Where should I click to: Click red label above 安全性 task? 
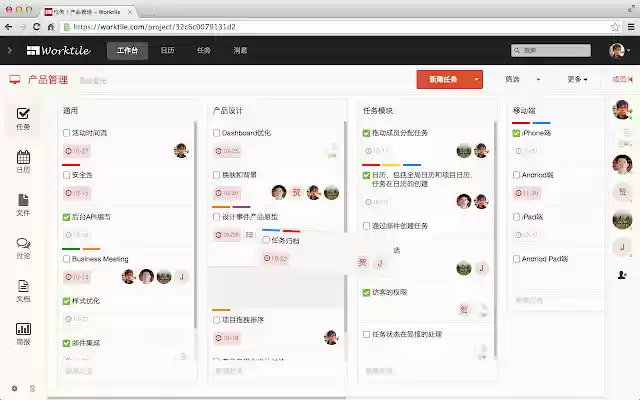coord(71,165)
